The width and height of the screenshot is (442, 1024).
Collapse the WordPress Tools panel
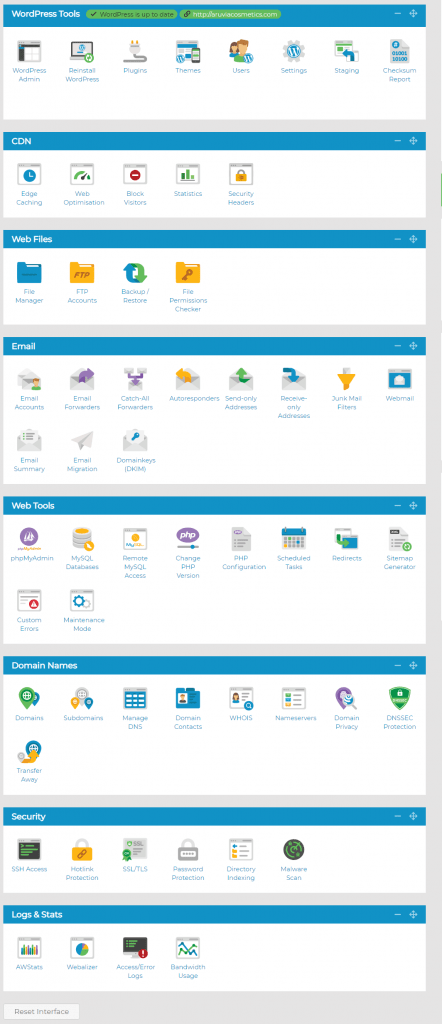pyautogui.click(x=398, y=14)
